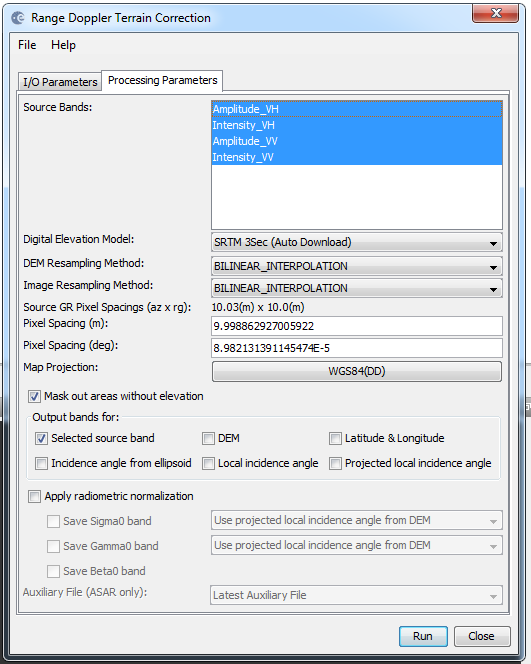
Task: Click the Save Gamma0 band checkbox
Action: point(53,546)
